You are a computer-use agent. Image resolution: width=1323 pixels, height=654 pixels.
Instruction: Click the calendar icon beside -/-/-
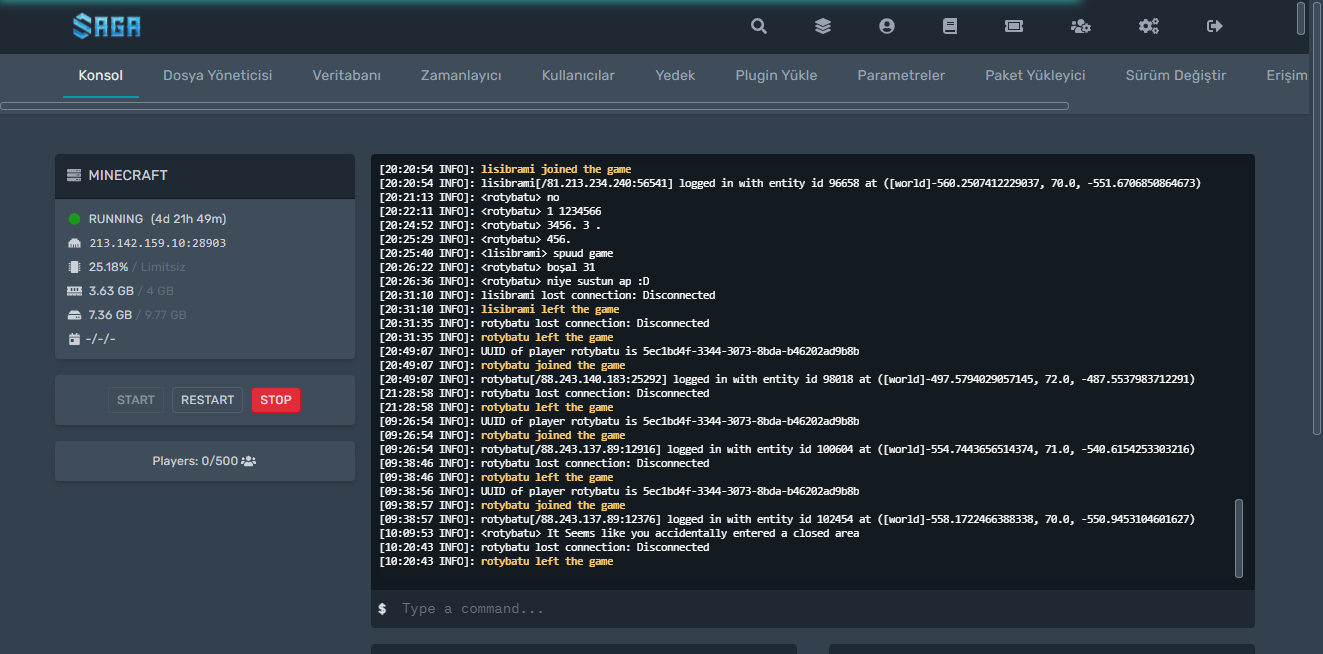pos(74,339)
